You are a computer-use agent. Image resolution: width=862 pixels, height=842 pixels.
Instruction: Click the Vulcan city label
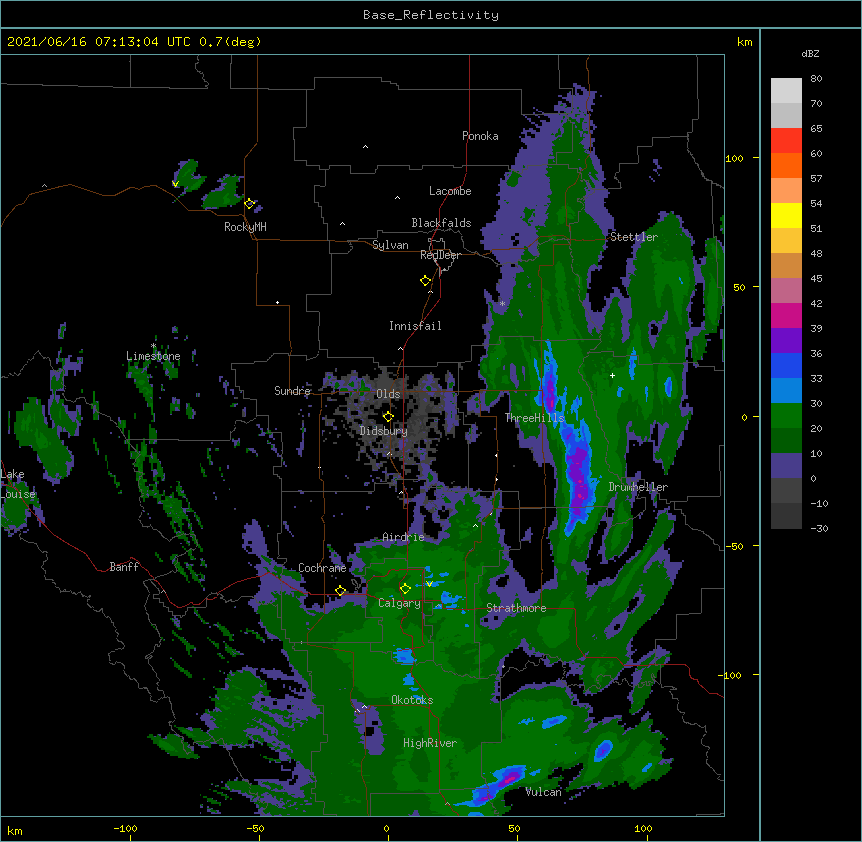coord(543,792)
